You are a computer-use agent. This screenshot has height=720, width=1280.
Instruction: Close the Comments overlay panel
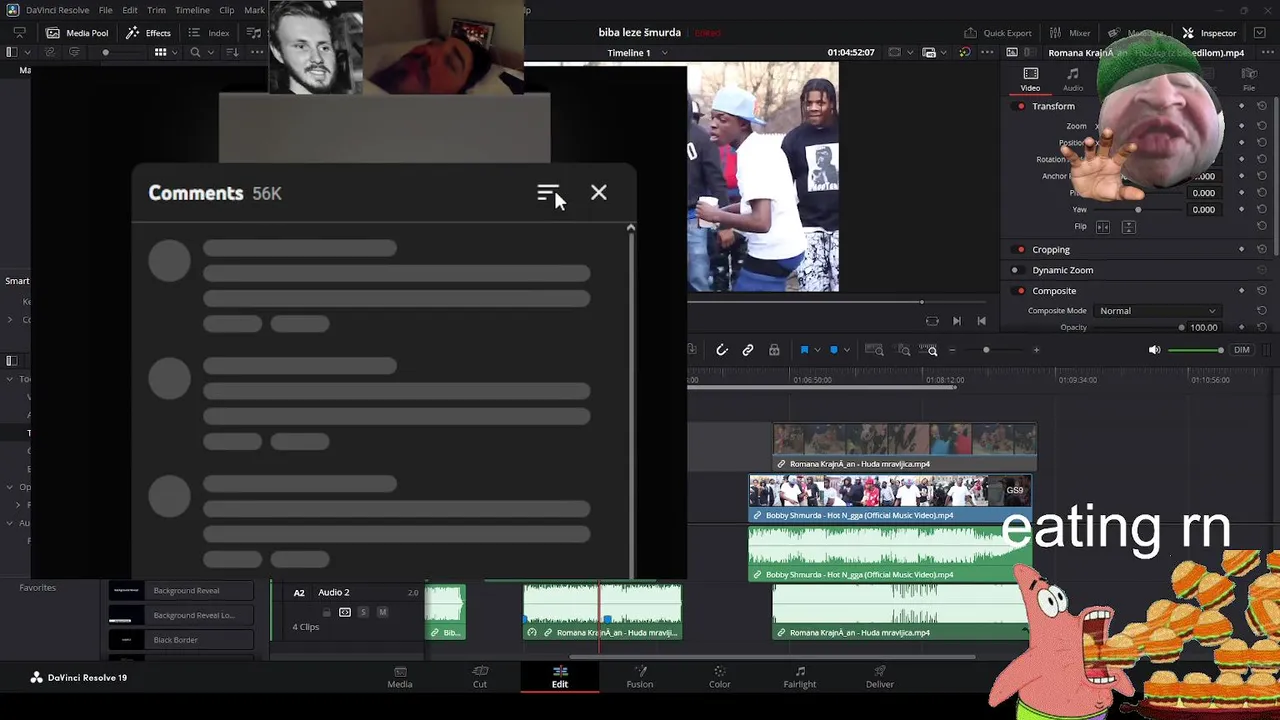click(598, 193)
